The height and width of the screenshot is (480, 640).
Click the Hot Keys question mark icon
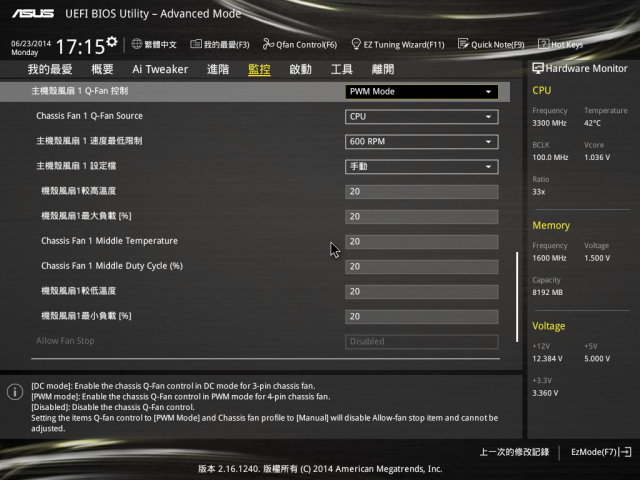click(x=543, y=44)
